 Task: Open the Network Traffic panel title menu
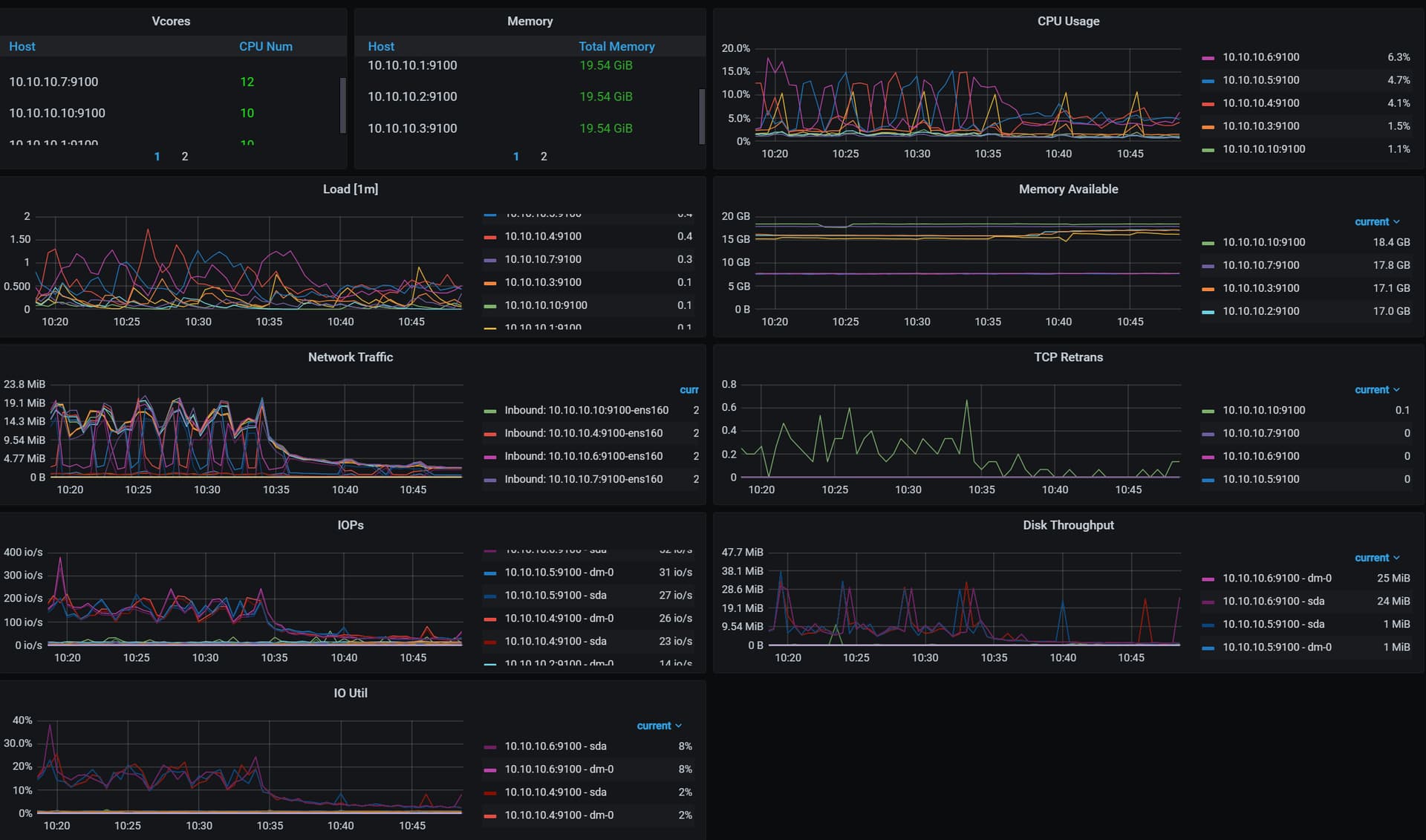pyautogui.click(x=350, y=357)
